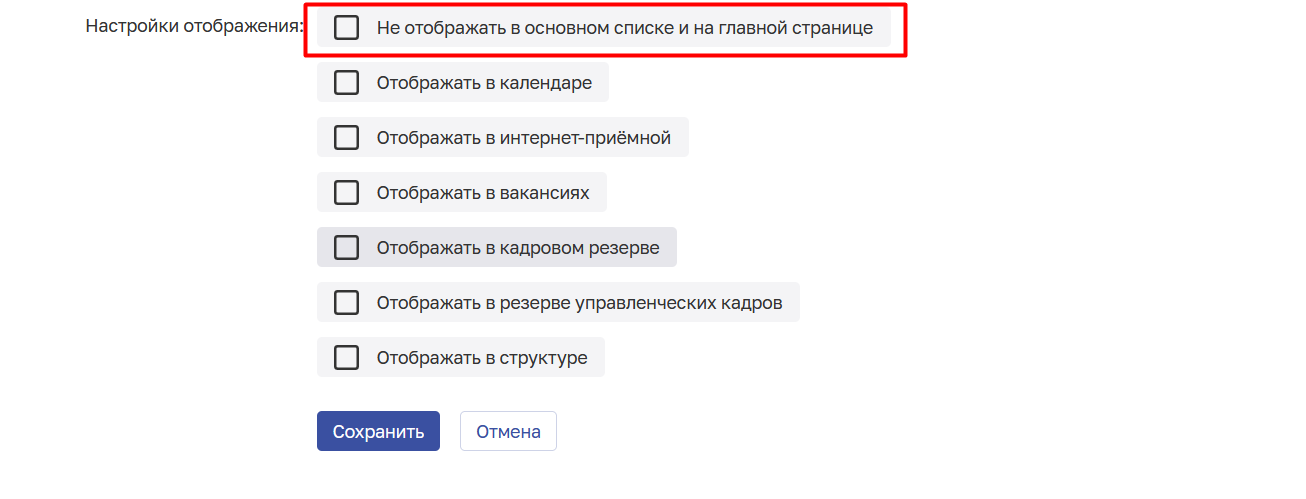Click the label text "Отображать в вакансиях"
This screenshot has width=1306, height=499.
(483, 193)
